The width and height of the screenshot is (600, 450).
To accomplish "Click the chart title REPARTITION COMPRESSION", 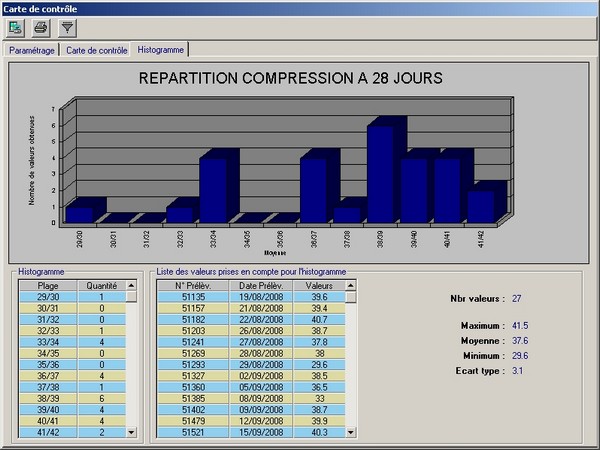I will (x=290, y=77).
